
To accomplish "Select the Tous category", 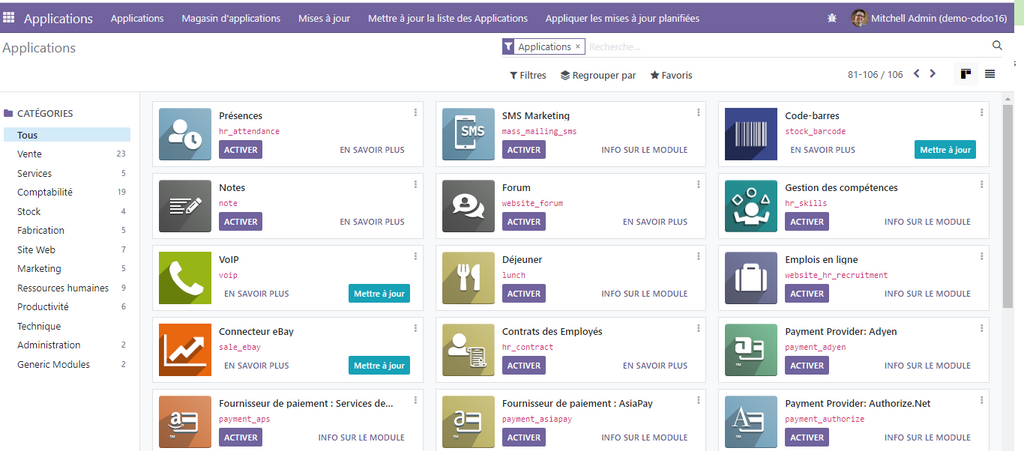I will 67,135.
